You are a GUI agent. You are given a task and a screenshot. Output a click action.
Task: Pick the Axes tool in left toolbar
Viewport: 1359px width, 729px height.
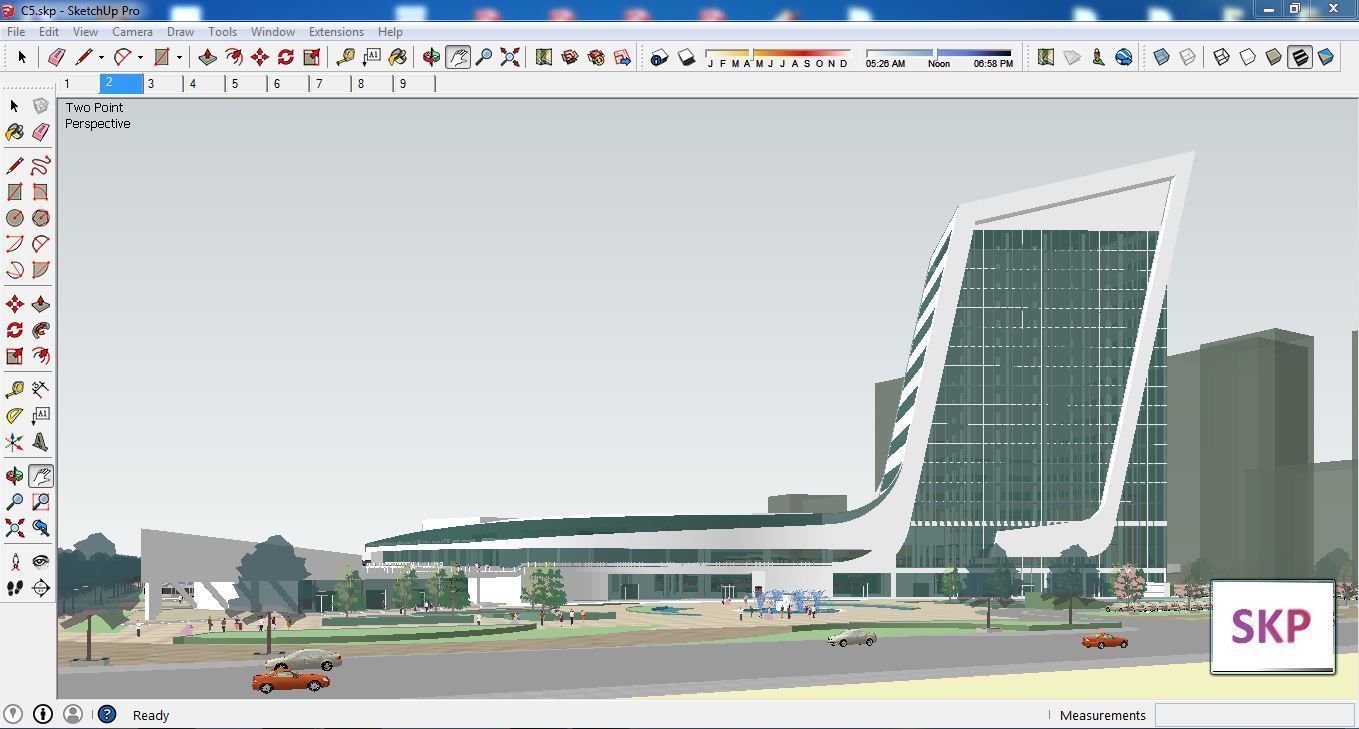click(15, 441)
